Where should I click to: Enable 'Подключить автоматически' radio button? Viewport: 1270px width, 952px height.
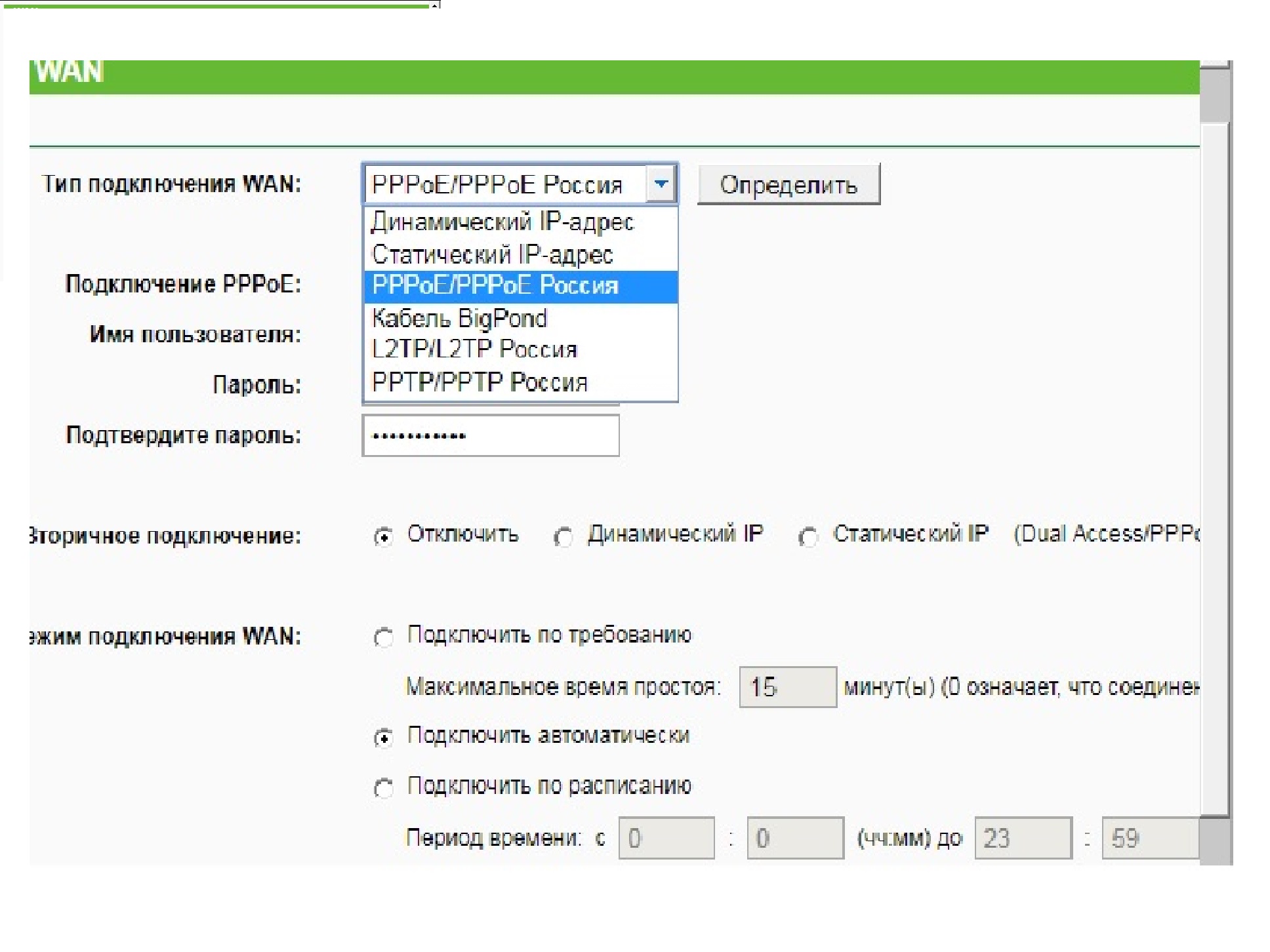click(x=383, y=738)
